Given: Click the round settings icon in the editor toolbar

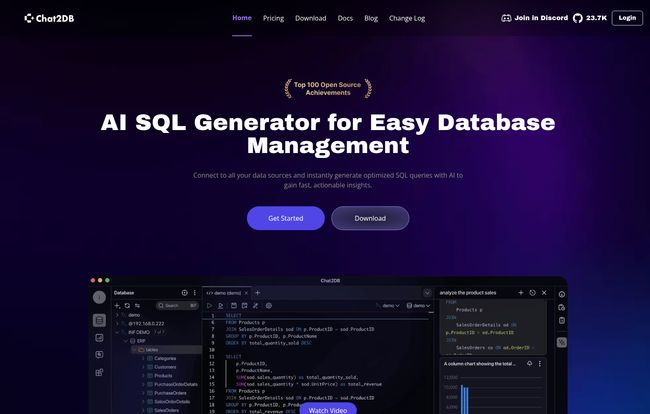Looking at the screenshot, I should [269, 306].
